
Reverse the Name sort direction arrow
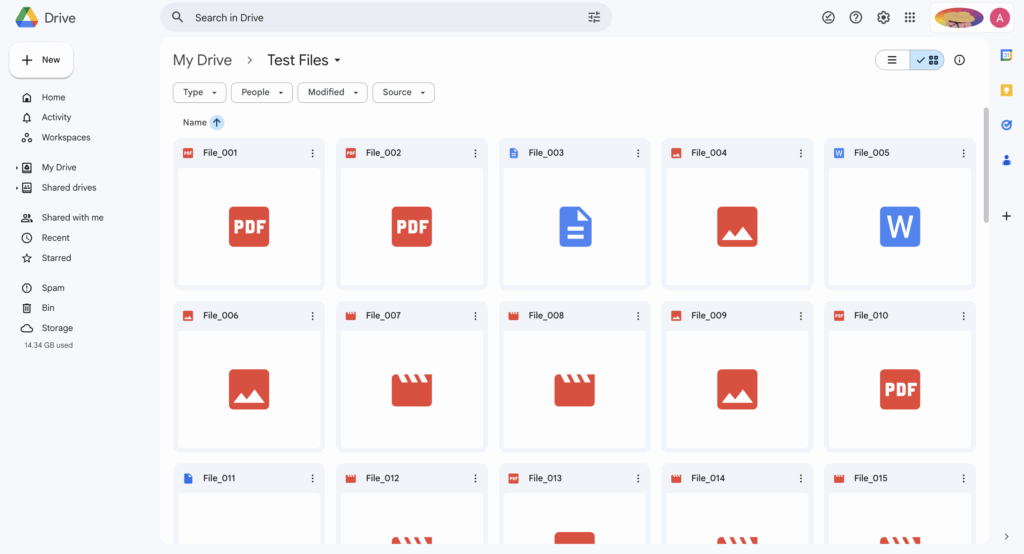[217, 122]
